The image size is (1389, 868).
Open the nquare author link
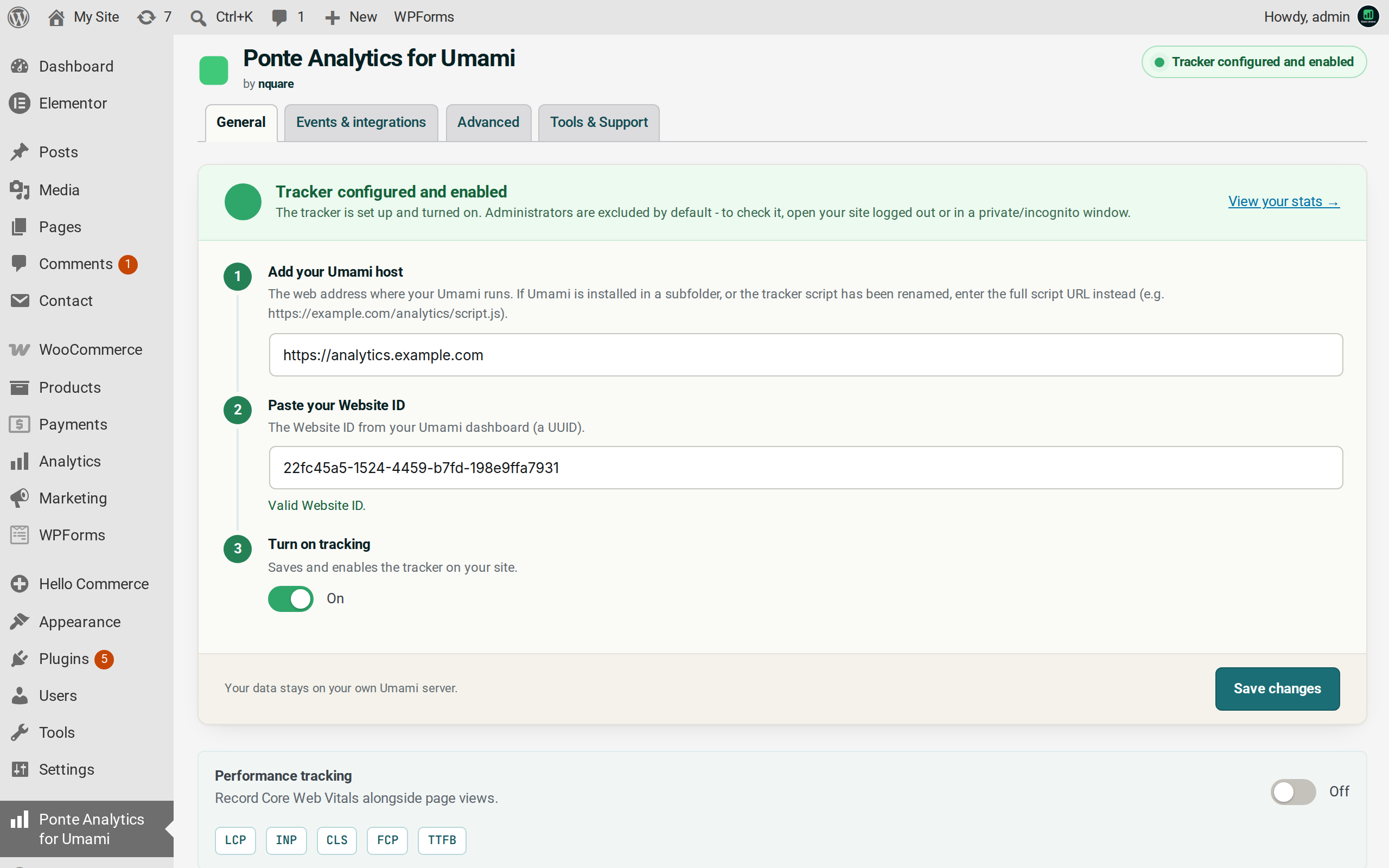276,84
